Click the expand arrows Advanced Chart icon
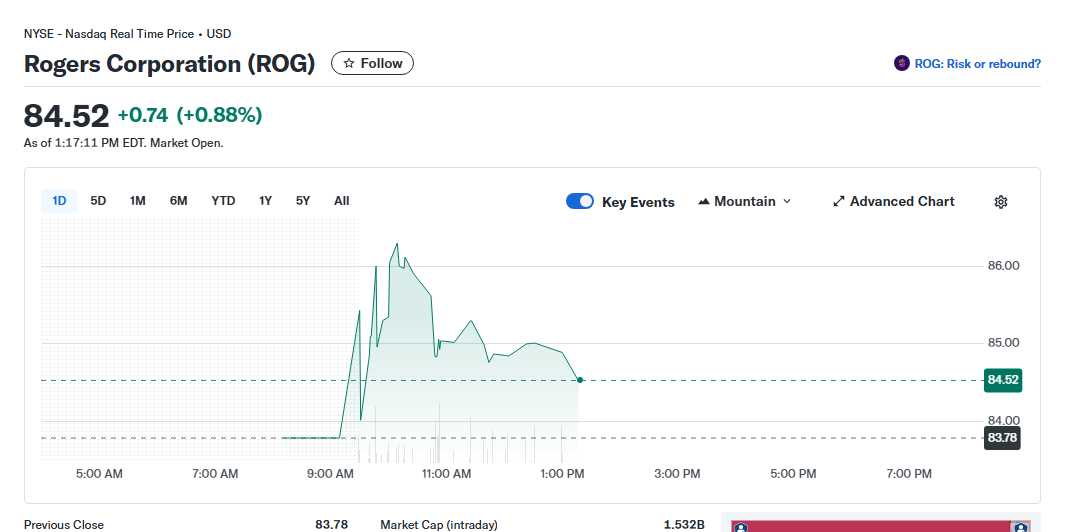The width and height of the screenshot is (1065, 532). (839, 202)
